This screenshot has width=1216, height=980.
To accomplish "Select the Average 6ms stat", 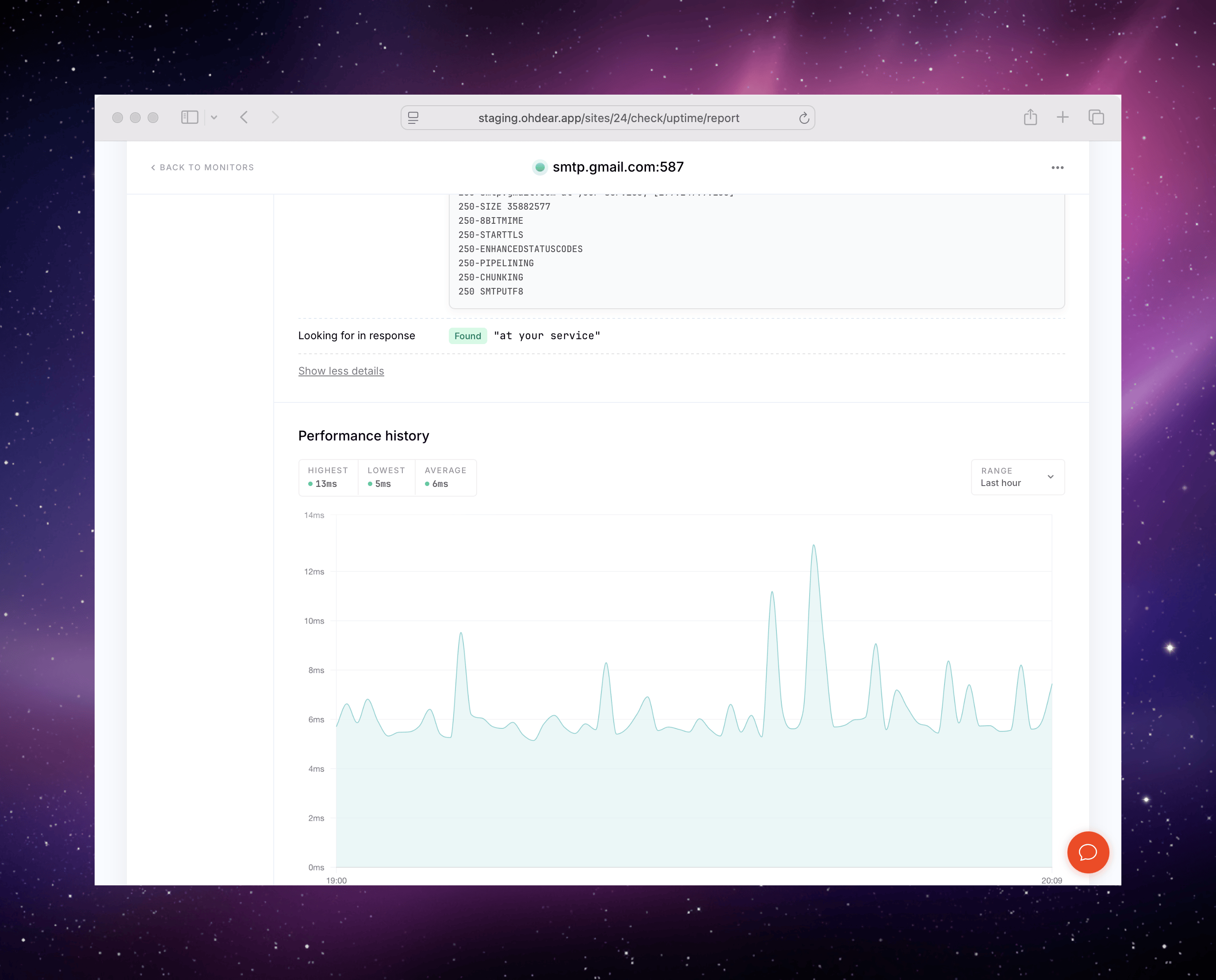I will pos(445,478).
